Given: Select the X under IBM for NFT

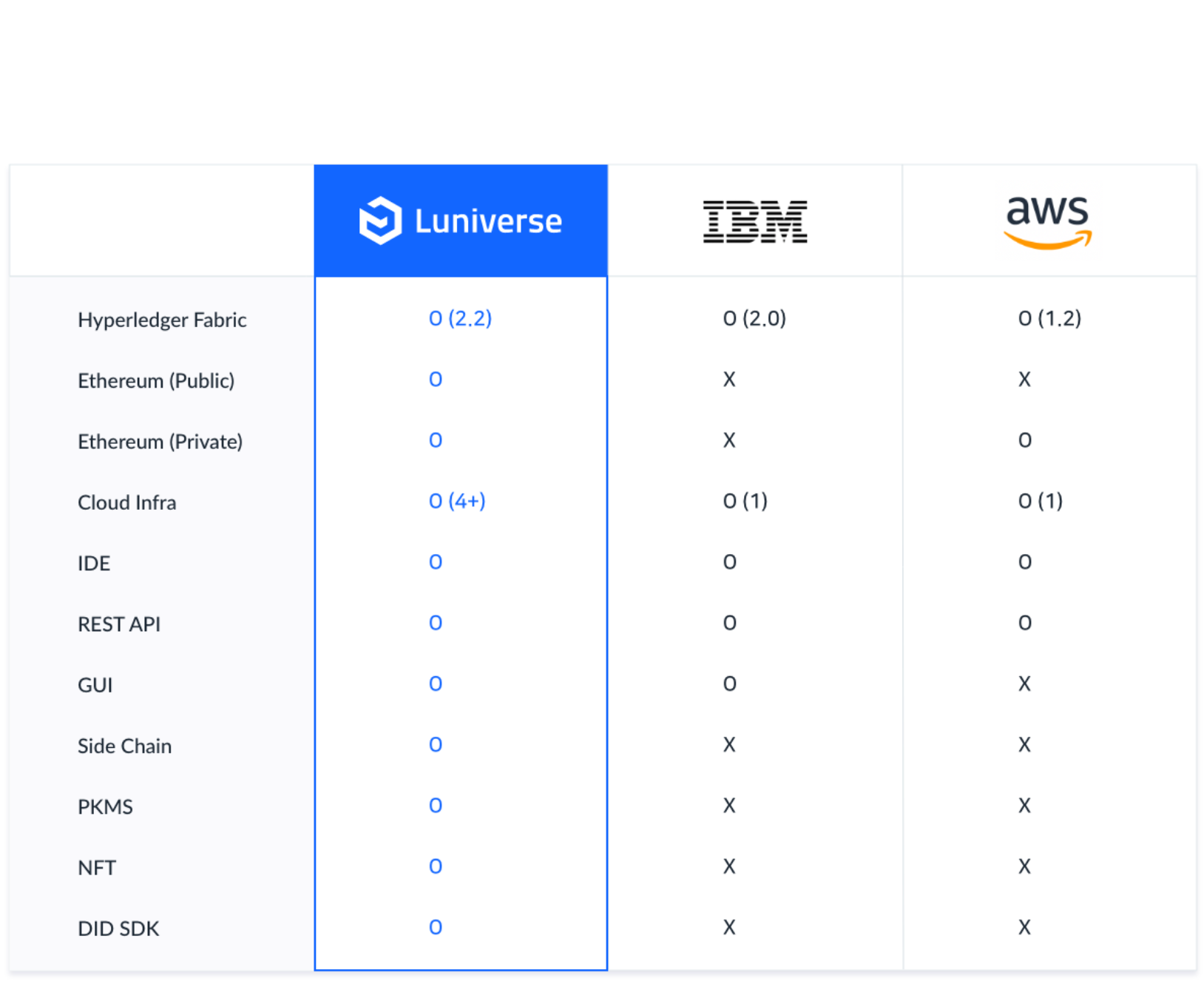Looking at the screenshot, I should click(729, 866).
